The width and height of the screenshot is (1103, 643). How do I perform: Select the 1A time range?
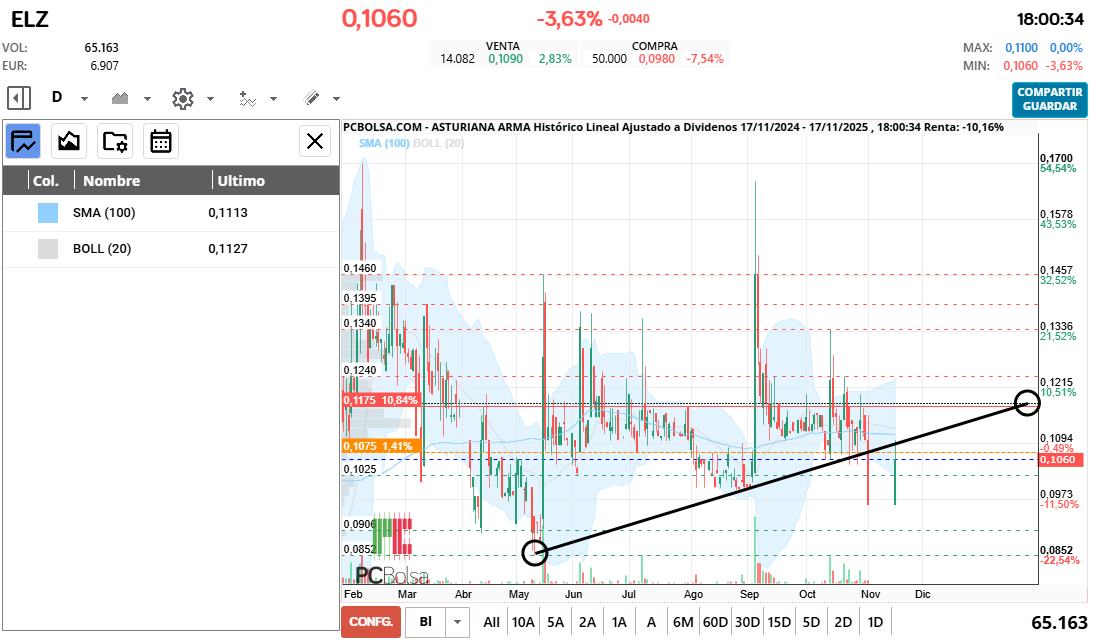click(x=619, y=622)
